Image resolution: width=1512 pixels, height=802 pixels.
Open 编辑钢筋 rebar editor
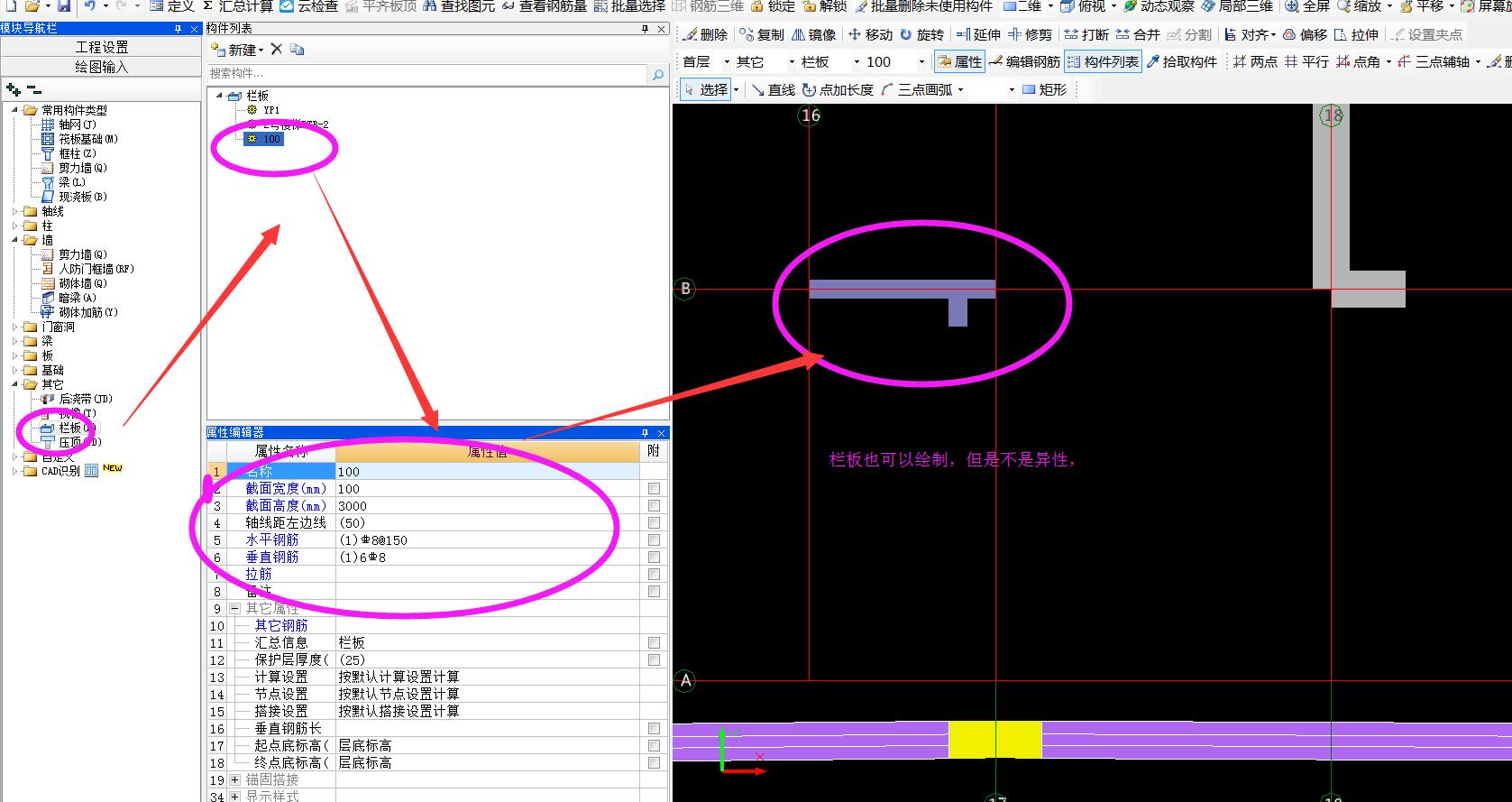1024,61
